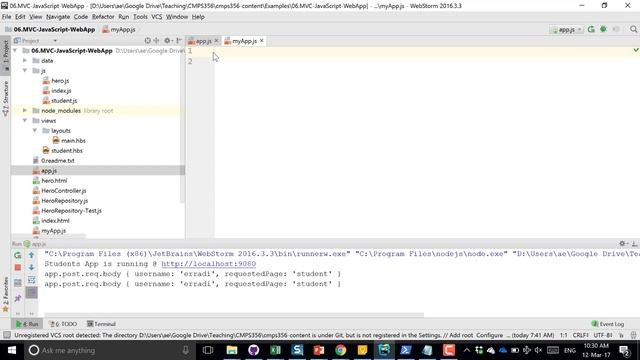Screen dimensions: 640x360
Task: Toggle soft-wrap in Run console
Action: 31,280
